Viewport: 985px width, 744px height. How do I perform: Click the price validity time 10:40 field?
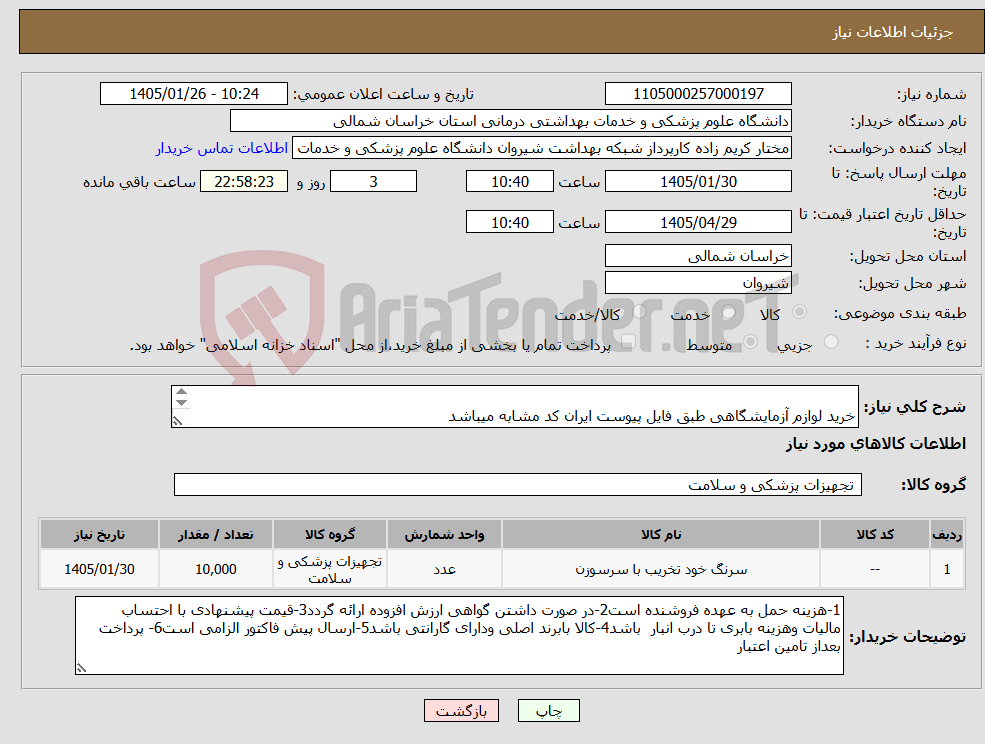(509, 222)
